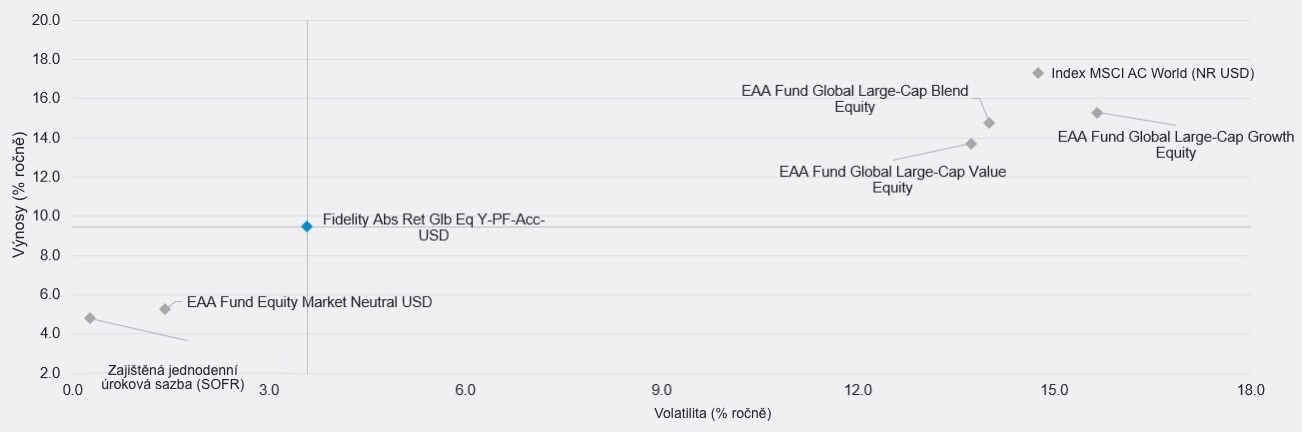Click the Volatilita (% ročně) axis title
Screen dimensions: 1302x432
click(x=713, y=414)
